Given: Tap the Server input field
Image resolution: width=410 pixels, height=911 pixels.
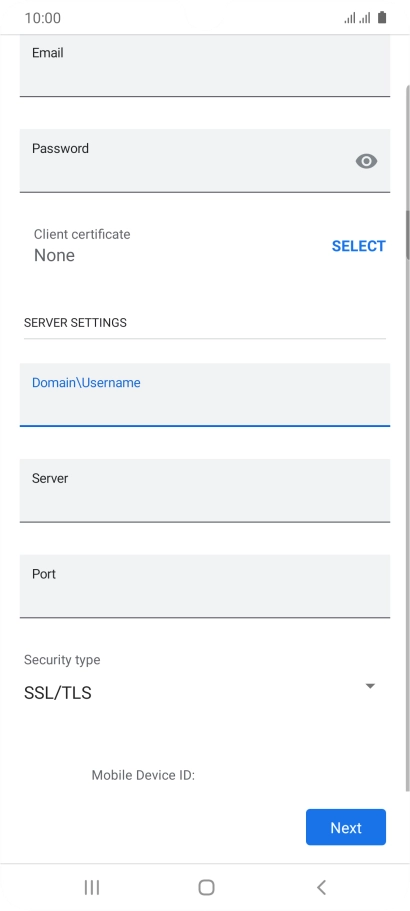Looking at the screenshot, I should pyautogui.click(x=205, y=490).
